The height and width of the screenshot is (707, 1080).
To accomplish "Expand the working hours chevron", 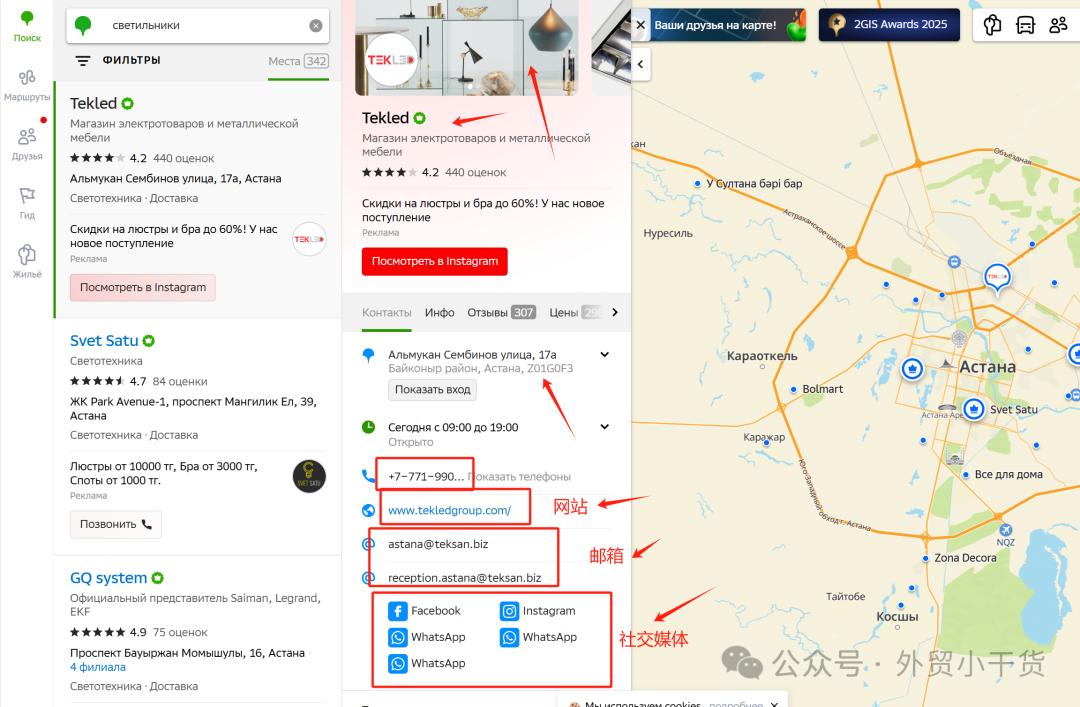I will pos(604,427).
